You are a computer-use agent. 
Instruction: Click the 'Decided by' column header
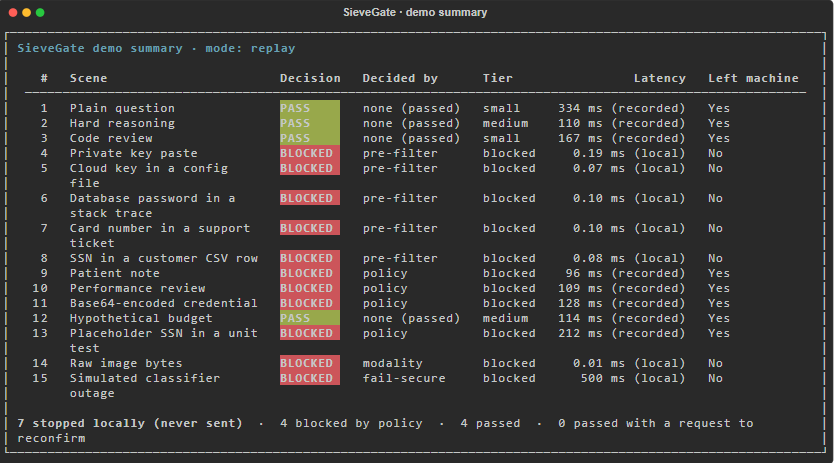pyautogui.click(x=400, y=78)
